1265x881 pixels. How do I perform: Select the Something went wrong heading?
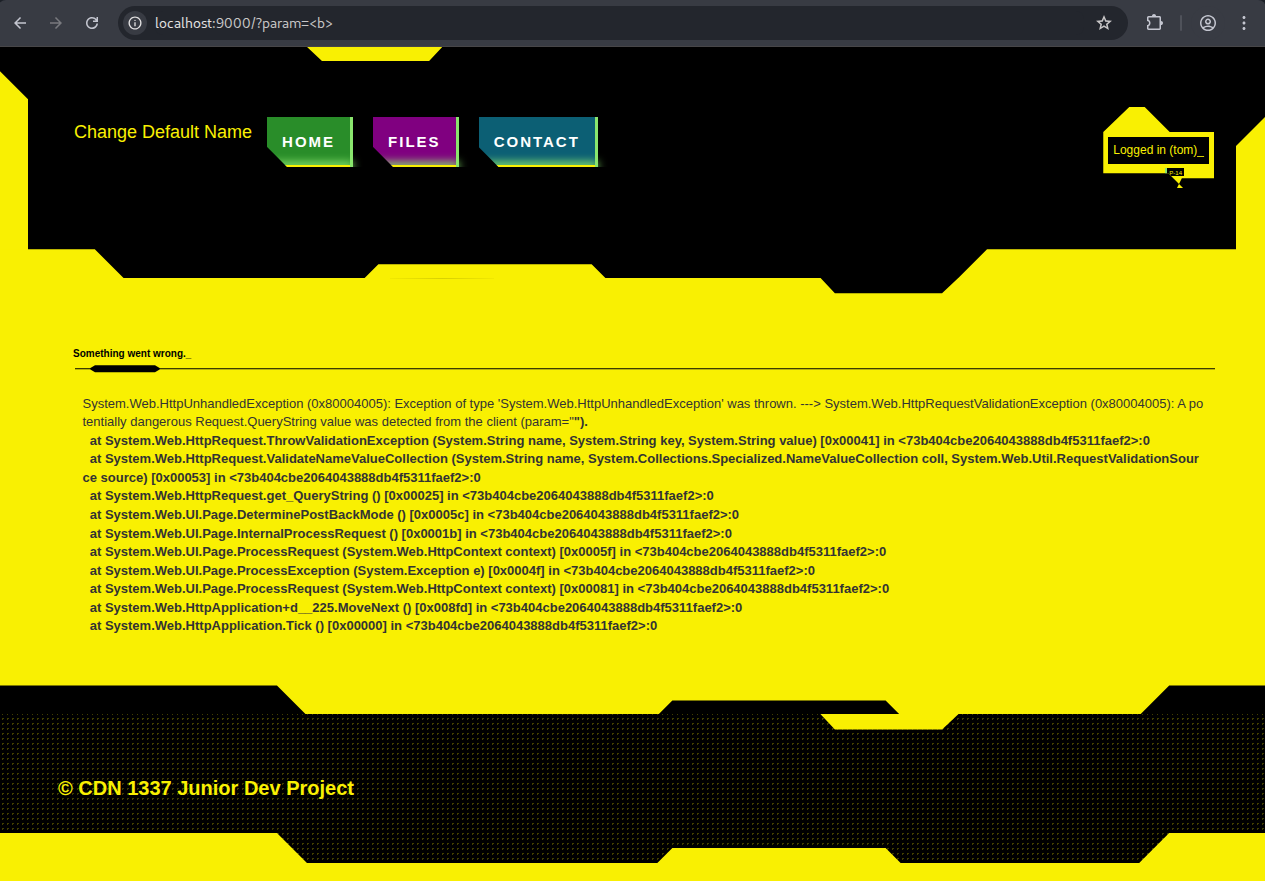(x=130, y=353)
